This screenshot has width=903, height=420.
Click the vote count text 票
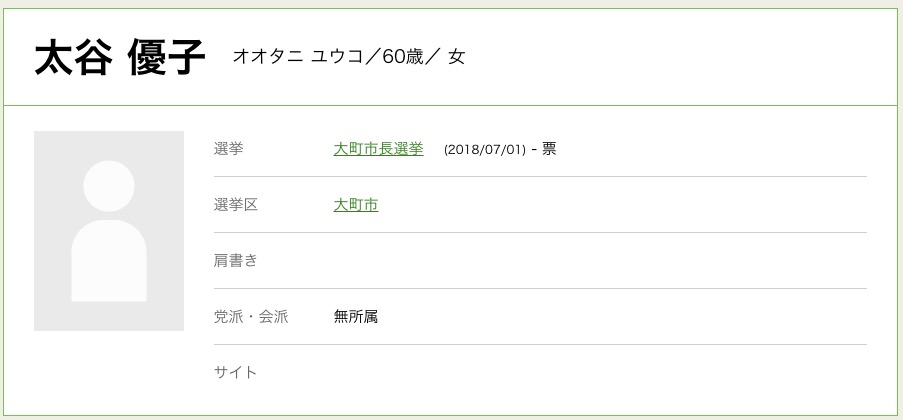549,149
